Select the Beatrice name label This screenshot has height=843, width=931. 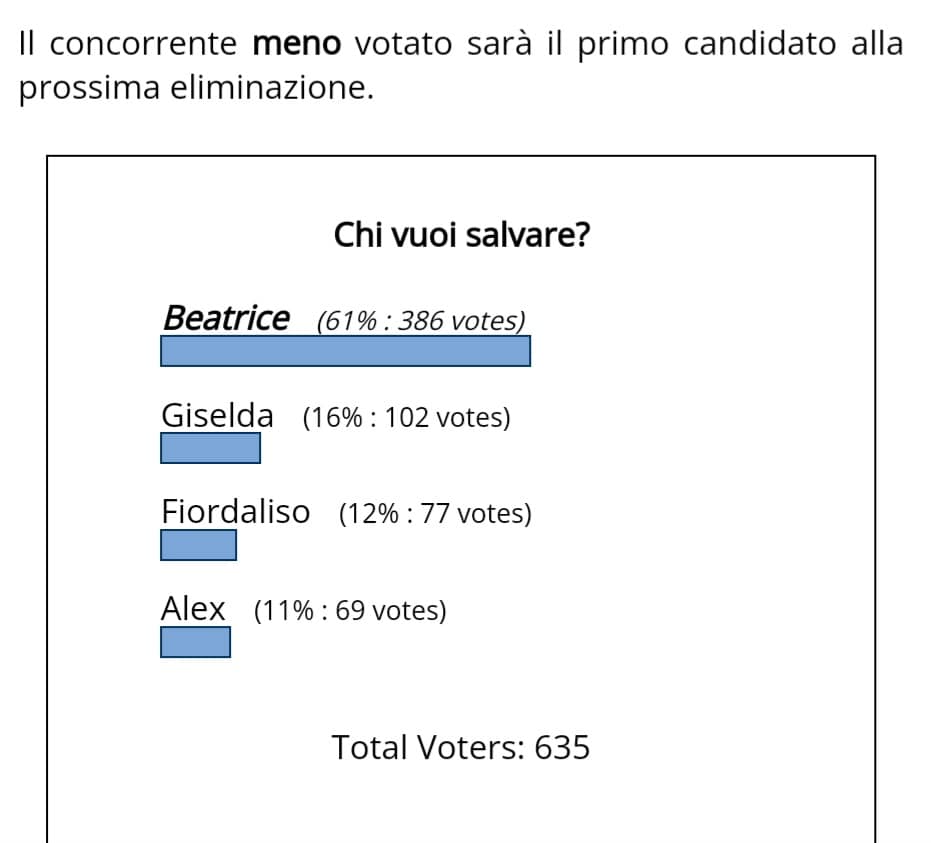pyautogui.click(x=227, y=318)
